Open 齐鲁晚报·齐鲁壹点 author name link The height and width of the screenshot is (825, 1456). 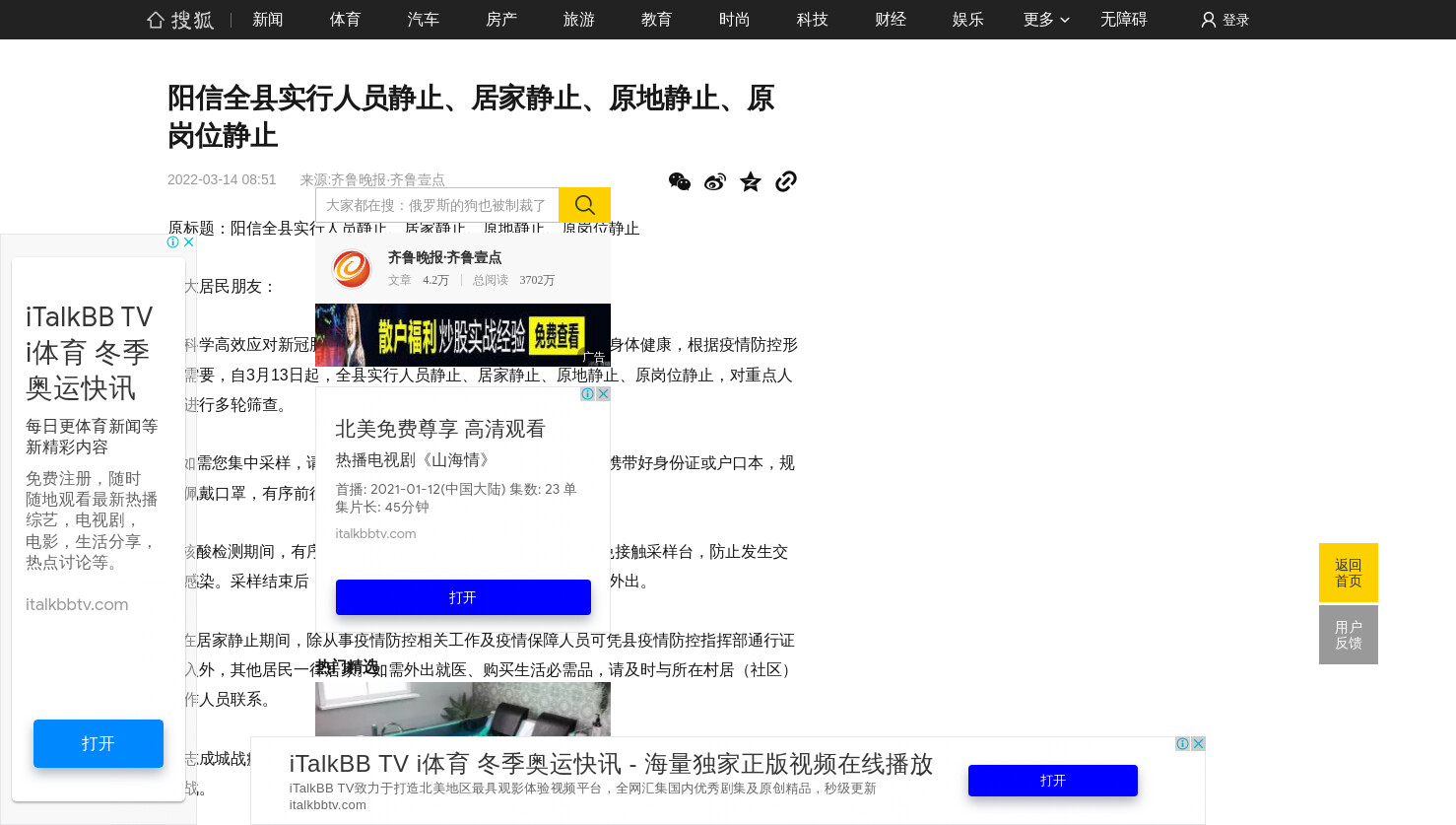[x=444, y=257]
